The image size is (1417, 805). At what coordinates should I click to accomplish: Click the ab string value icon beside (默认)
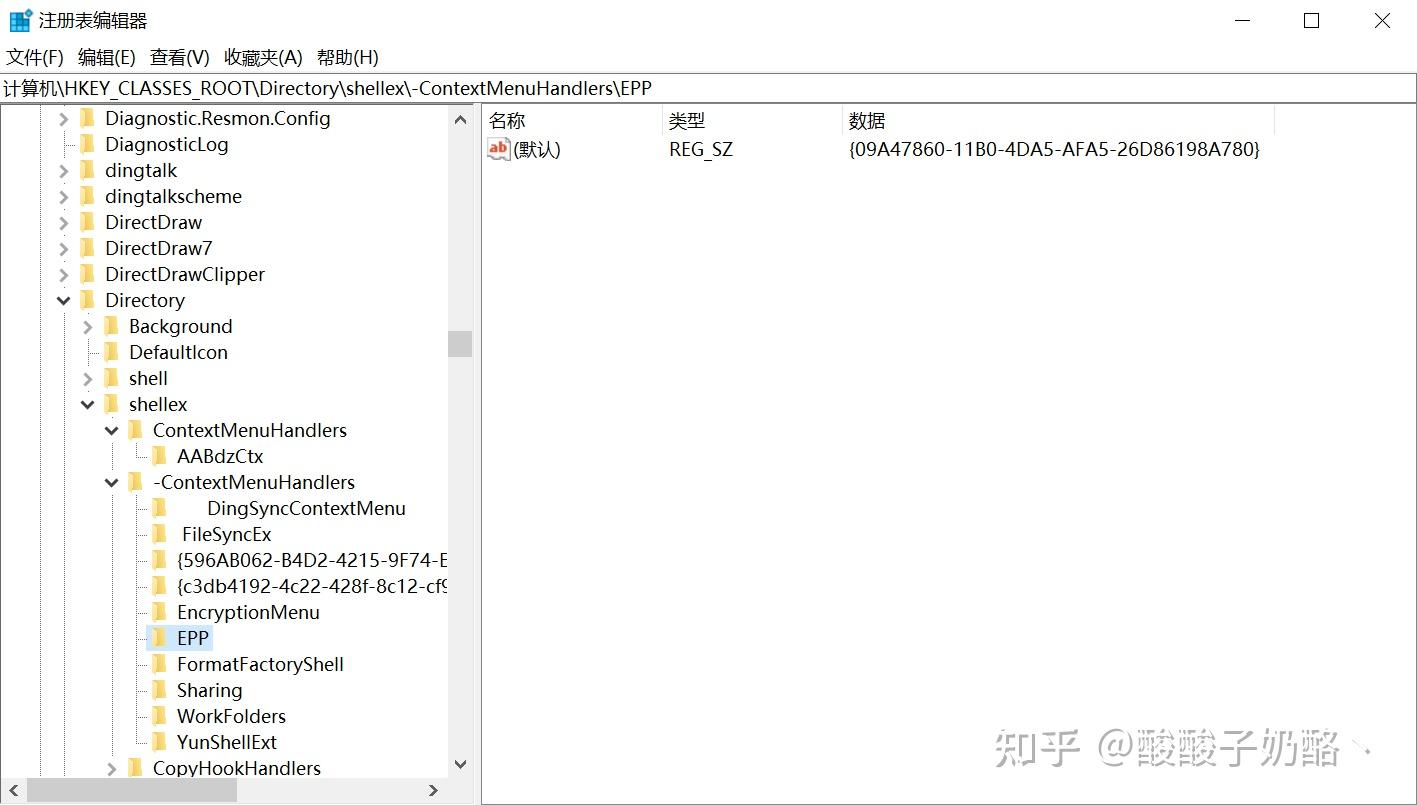point(498,149)
